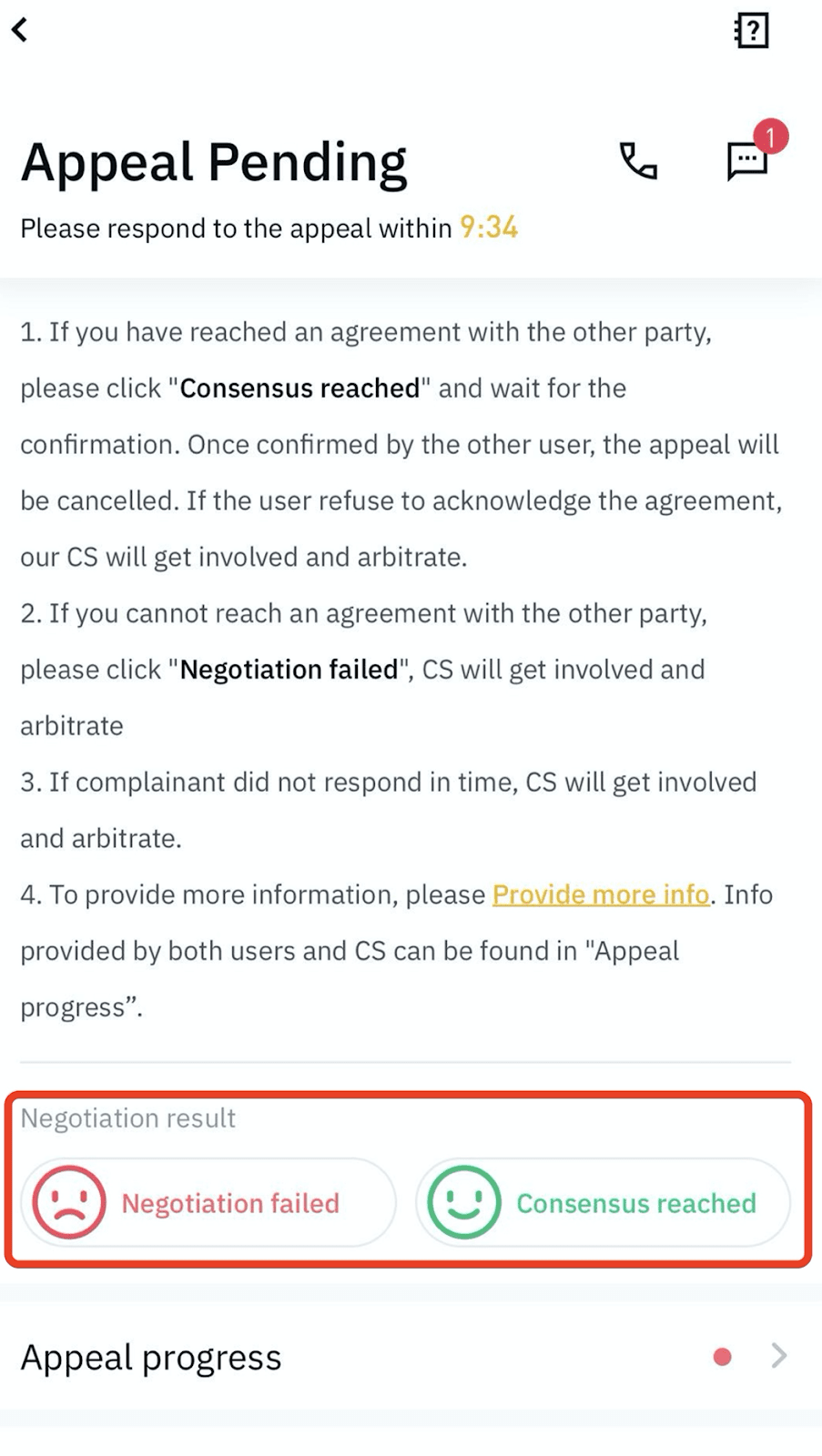This screenshot has width=822, height=1456.
Task: Tap the Please respond to the appeal text
Action: 236,228
